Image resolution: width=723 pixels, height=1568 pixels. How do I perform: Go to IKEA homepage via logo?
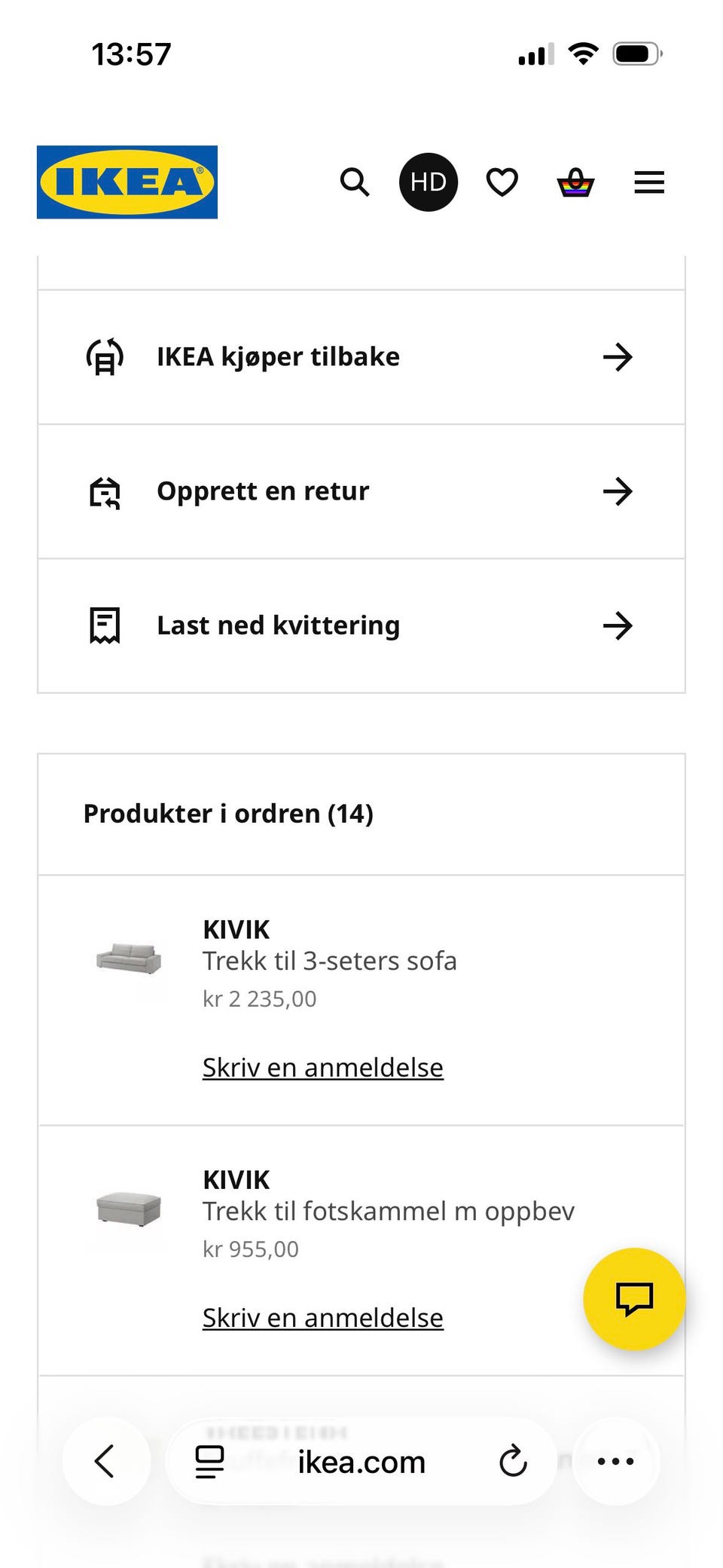(127, 182)
